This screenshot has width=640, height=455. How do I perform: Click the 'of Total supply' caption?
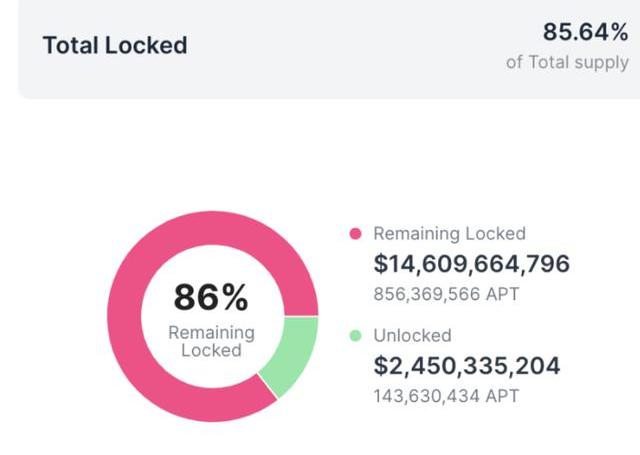tap(568, 62)
